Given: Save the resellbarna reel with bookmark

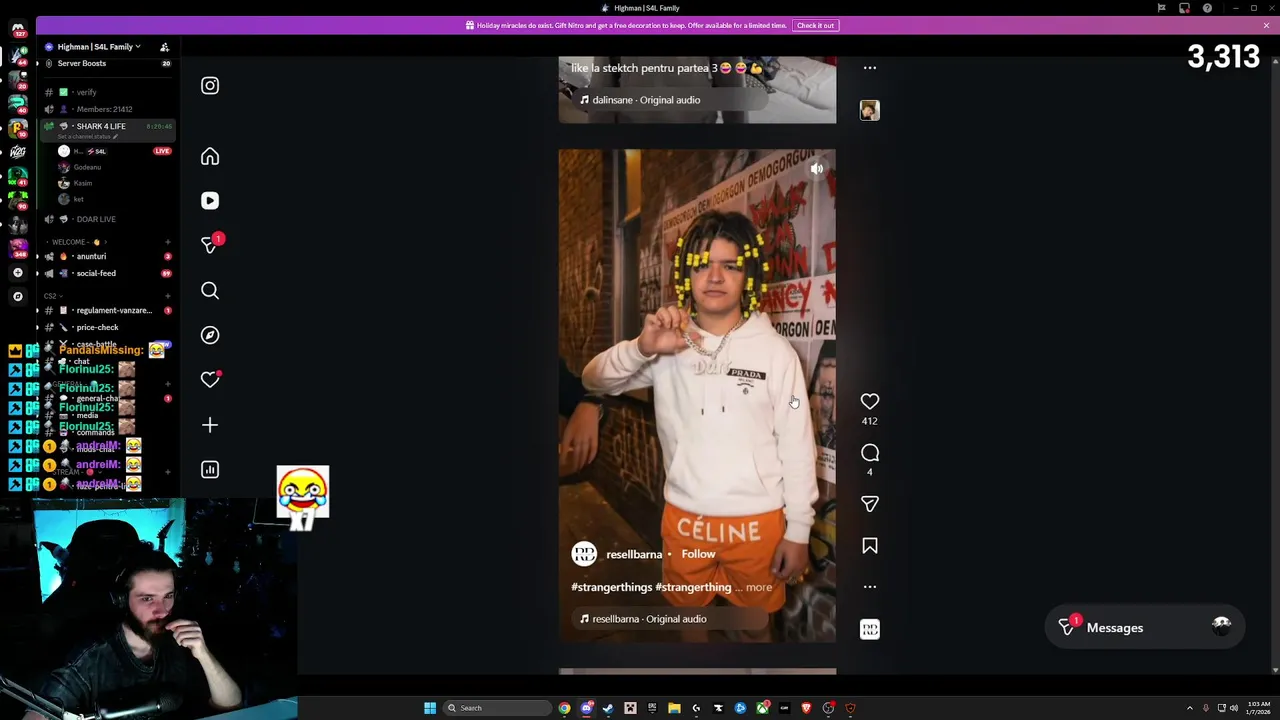Looking at the screenshot, I should [870, 546].
